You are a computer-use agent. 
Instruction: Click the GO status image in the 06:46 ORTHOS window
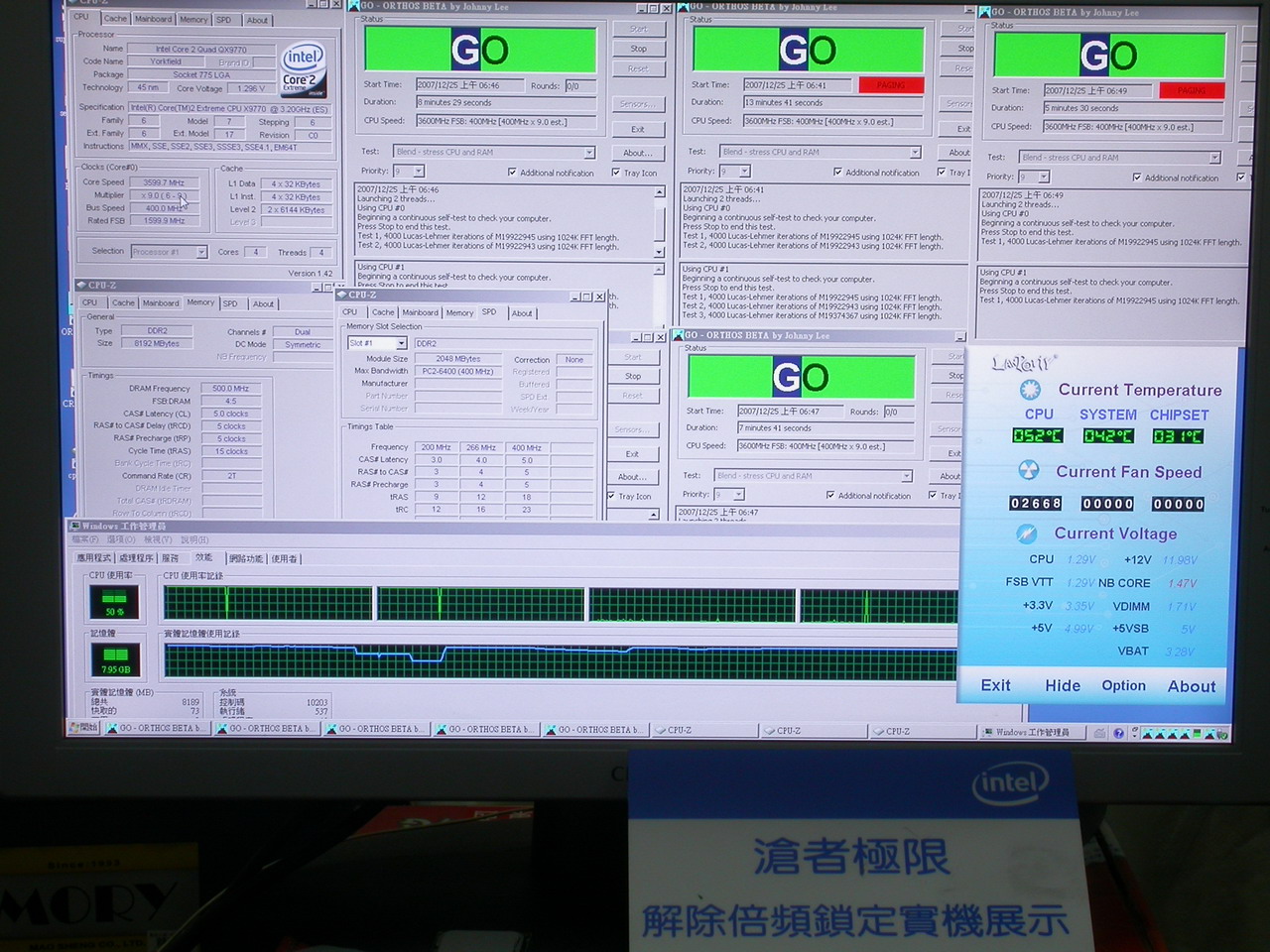tap(480, 50)
